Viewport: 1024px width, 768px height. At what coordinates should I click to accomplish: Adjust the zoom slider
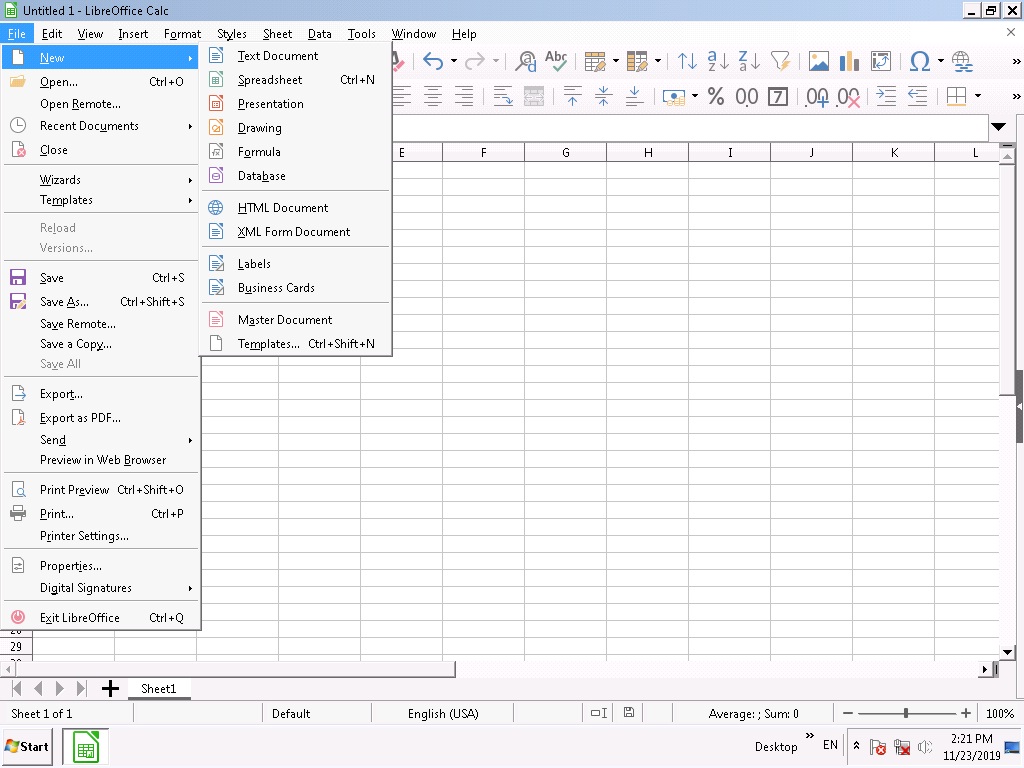pos(905,713)
